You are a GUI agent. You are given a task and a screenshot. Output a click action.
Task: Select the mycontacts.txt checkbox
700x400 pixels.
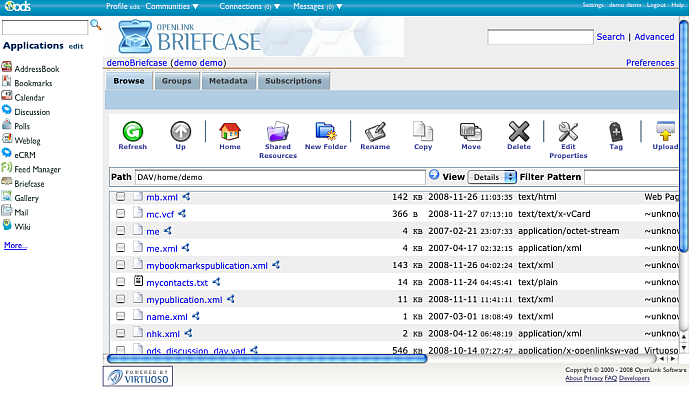click(121, 283)
